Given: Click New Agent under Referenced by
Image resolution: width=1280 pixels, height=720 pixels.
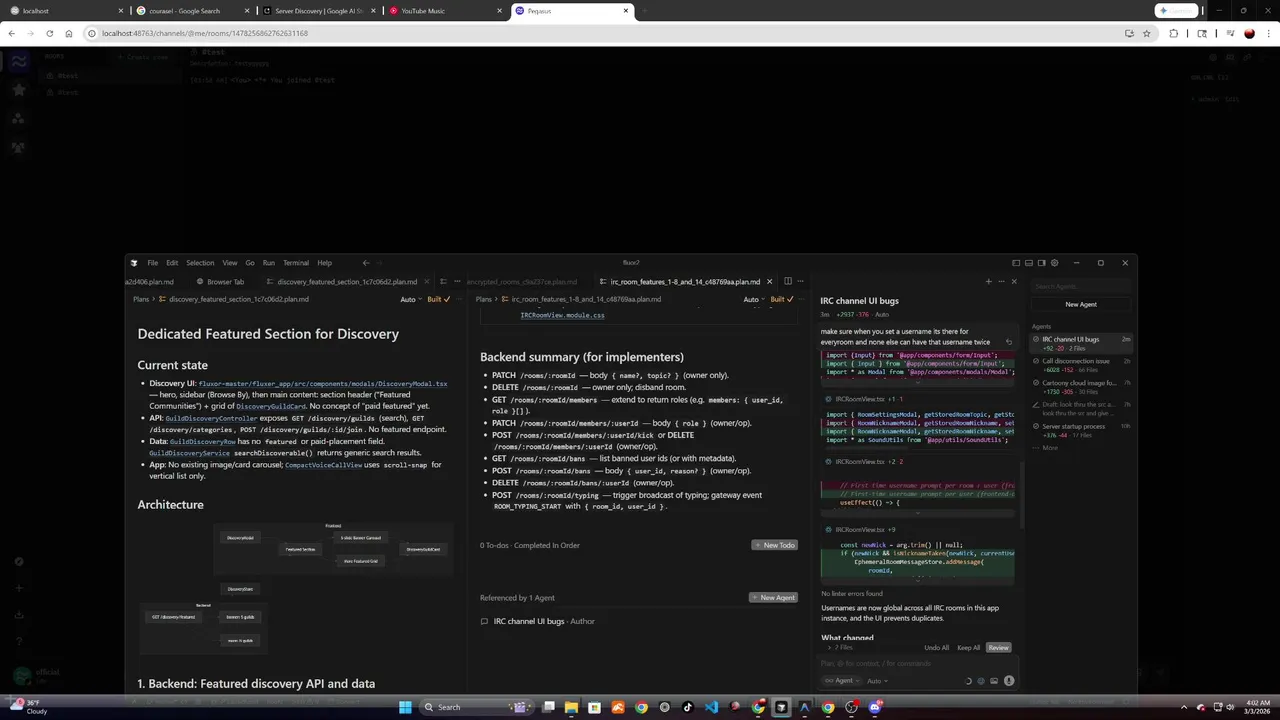Looking at the screenshot, I should click(x=773, y=597).
